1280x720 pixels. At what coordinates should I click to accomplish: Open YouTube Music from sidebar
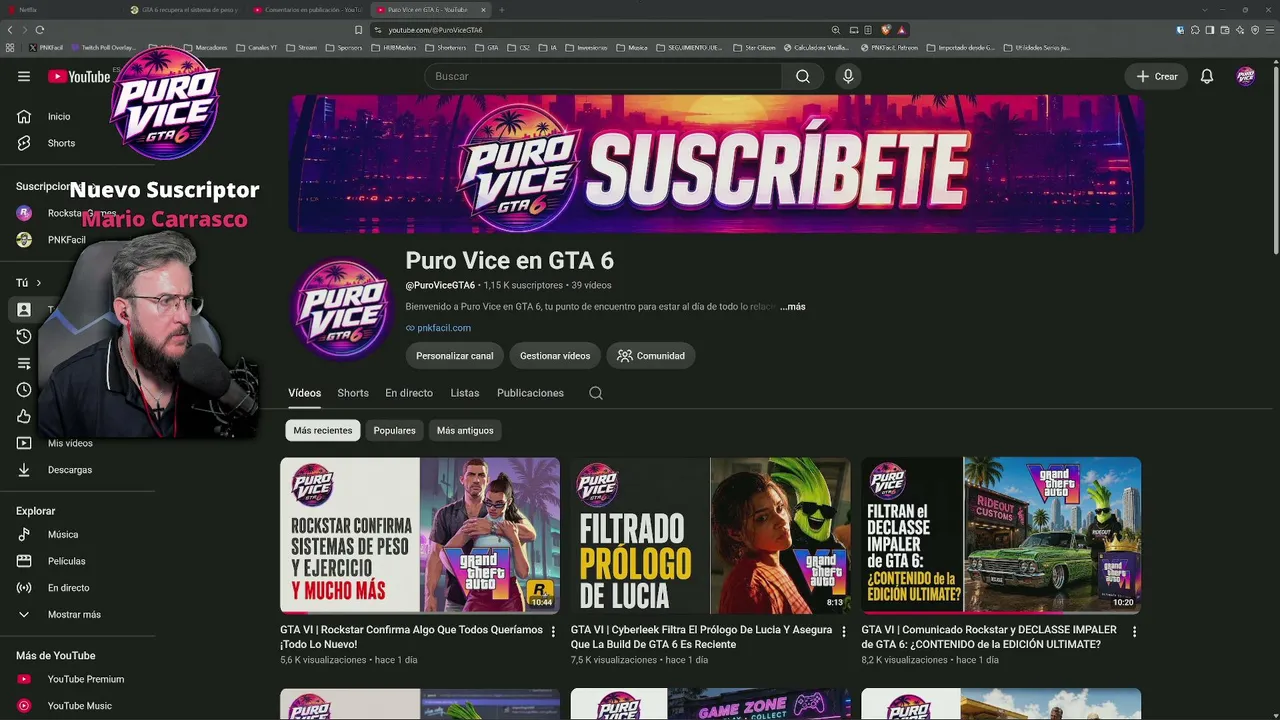coord(80,706)
